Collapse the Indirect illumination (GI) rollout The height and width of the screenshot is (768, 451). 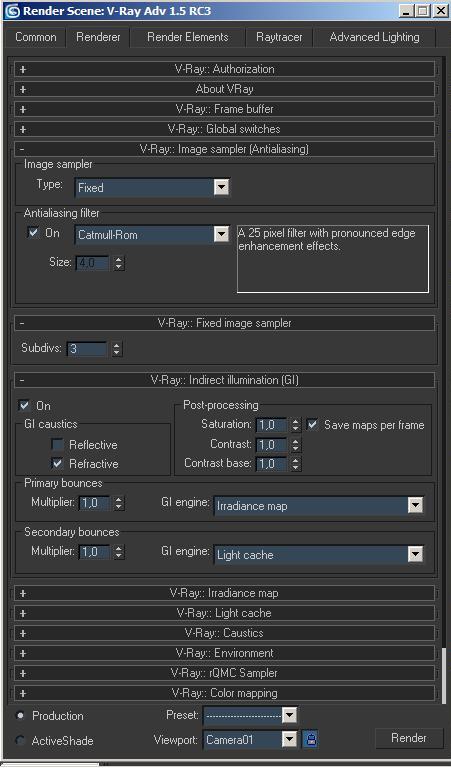tap(224, 380)
